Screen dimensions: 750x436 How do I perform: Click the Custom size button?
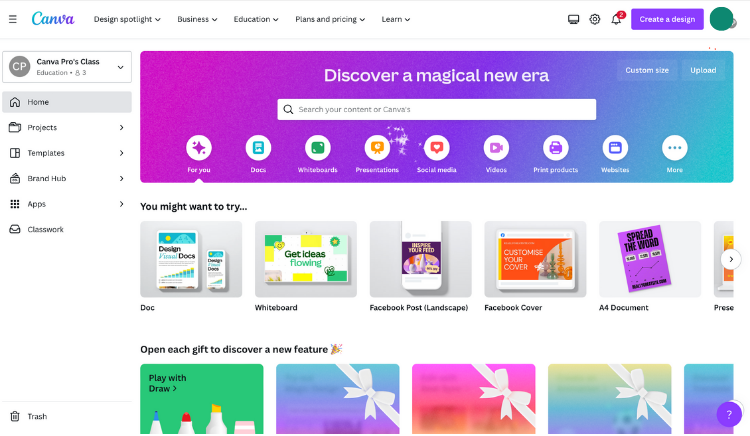(647, 70)
